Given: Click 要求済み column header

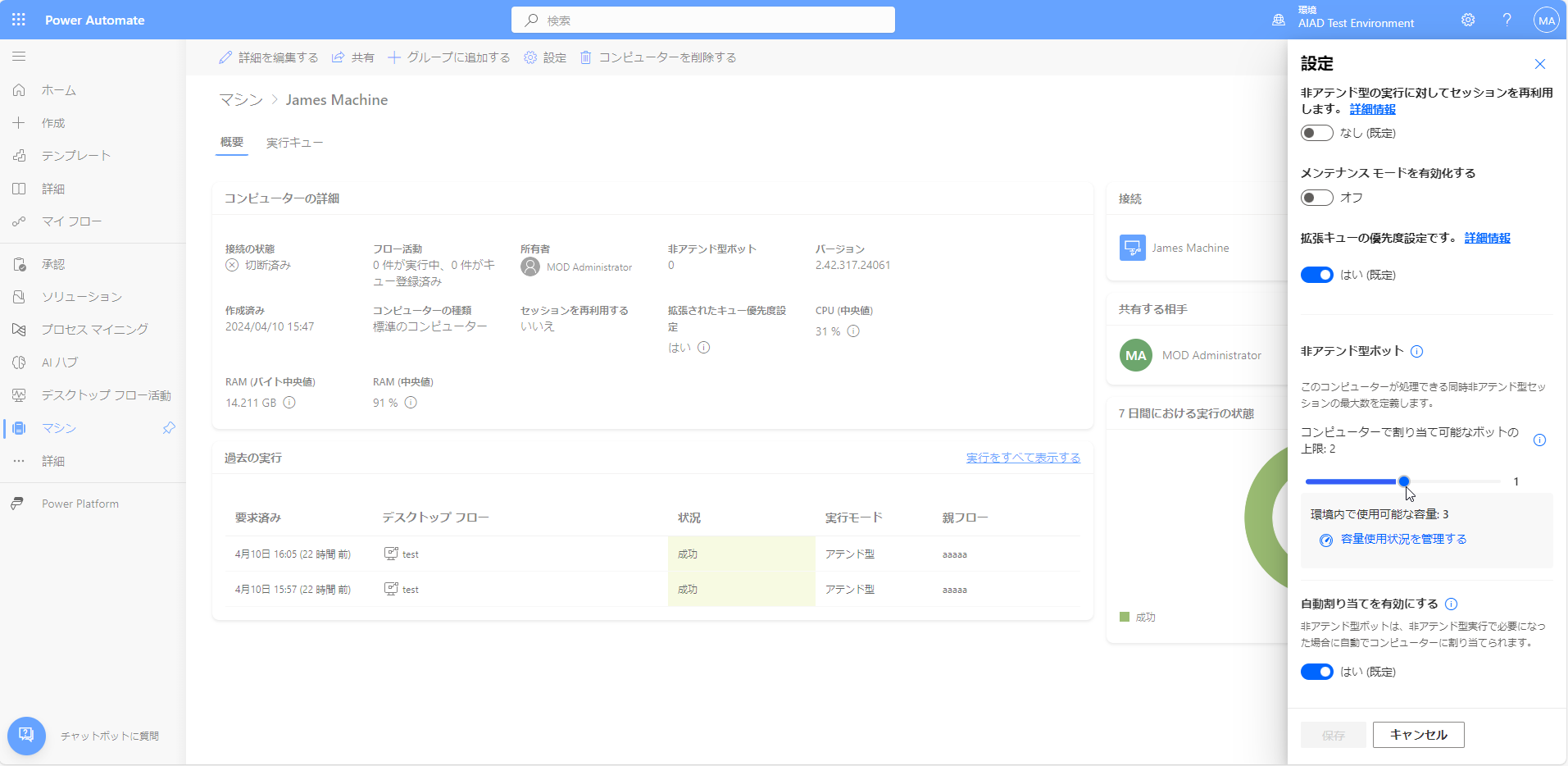Looking at the screenshot, I should point(258,518).
